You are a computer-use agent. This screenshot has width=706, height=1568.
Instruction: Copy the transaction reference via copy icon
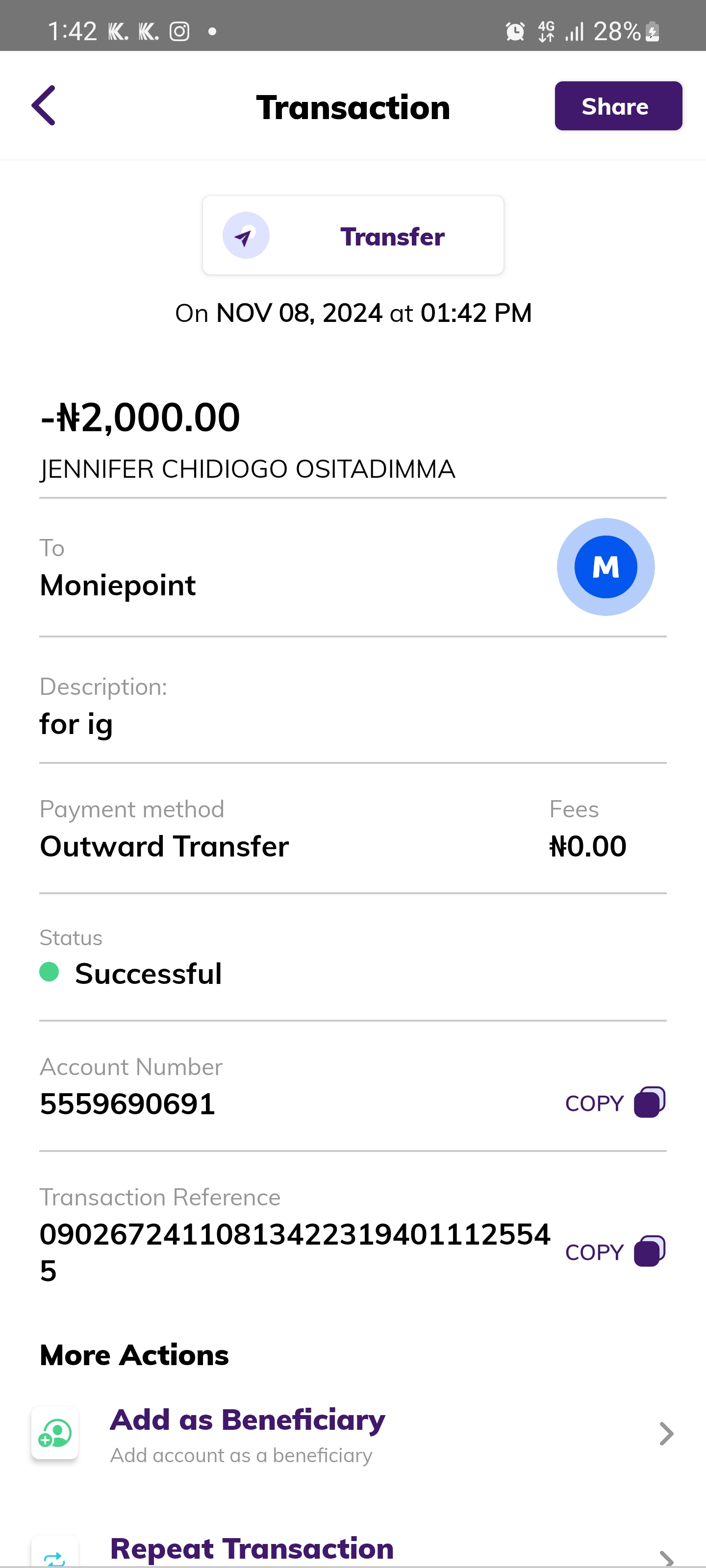coord(649,1251)
